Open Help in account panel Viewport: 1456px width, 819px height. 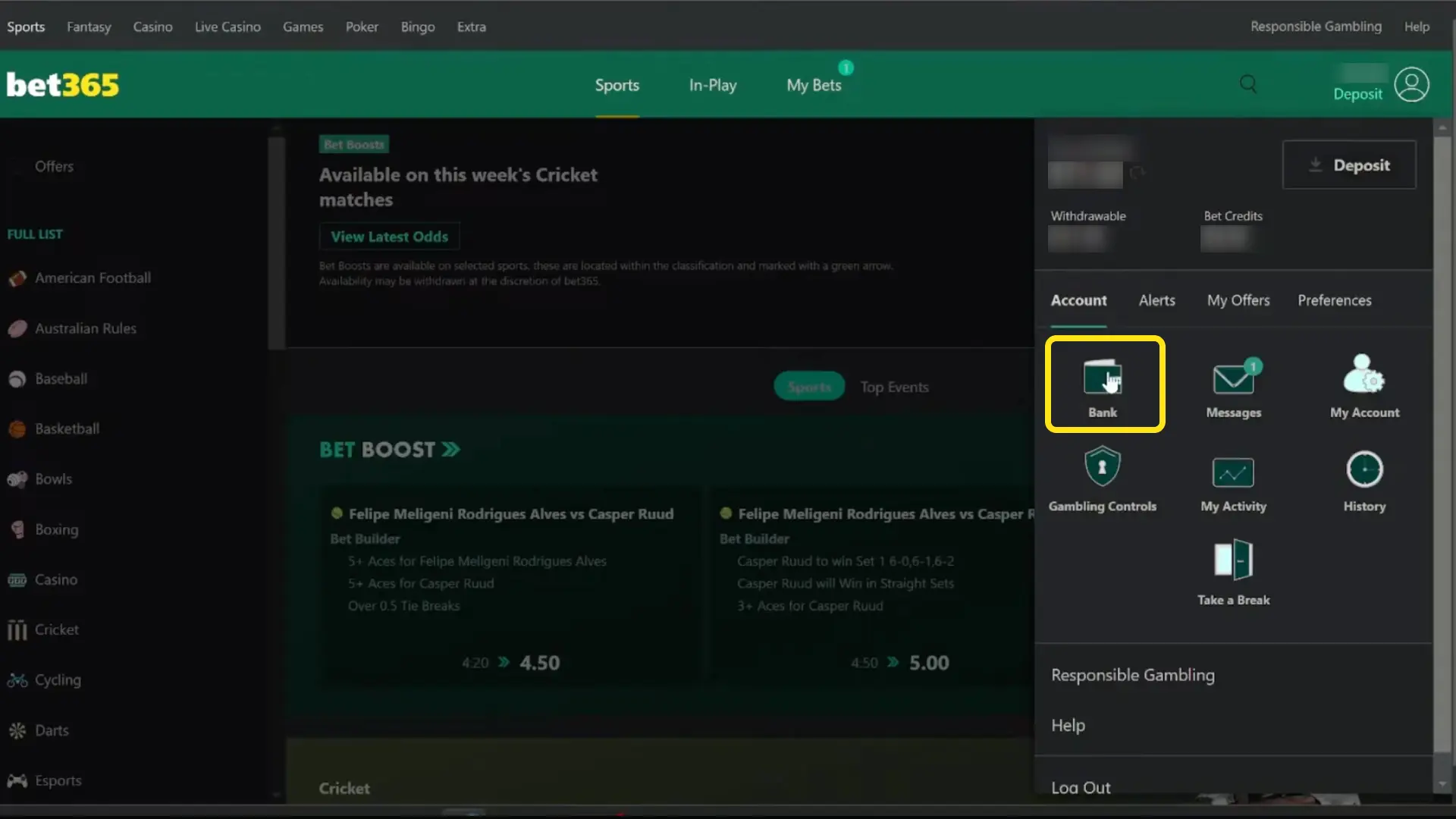1068,726
